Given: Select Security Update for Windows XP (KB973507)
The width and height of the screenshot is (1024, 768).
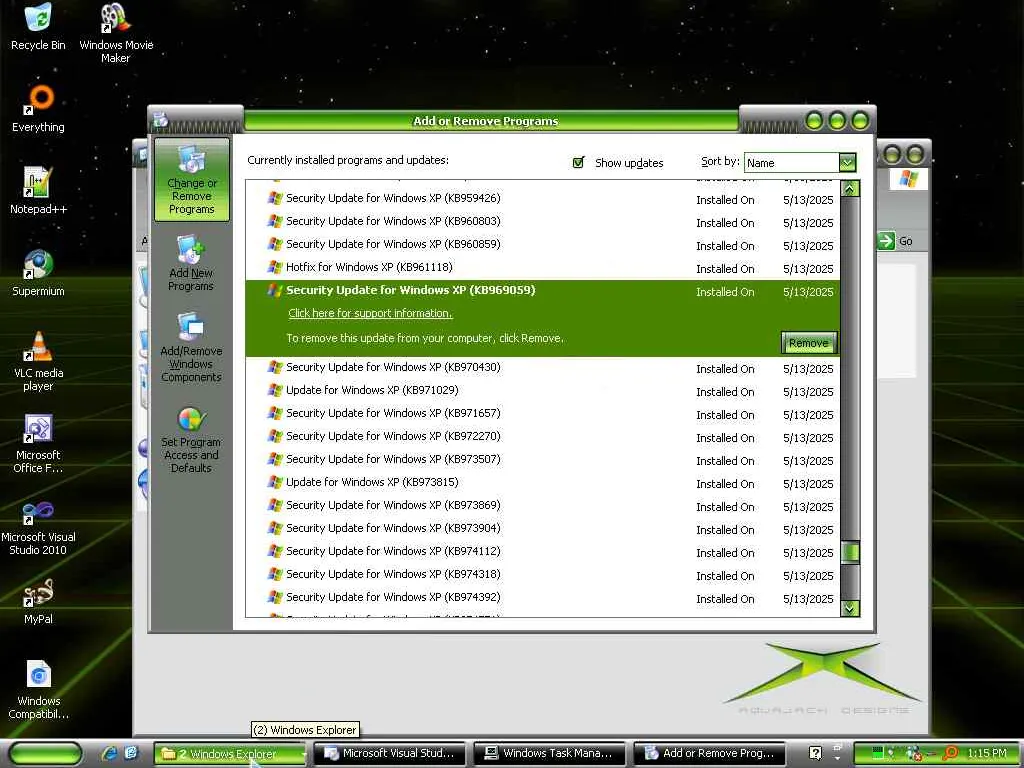Looking at the screenshot, I should click(542, 459).
